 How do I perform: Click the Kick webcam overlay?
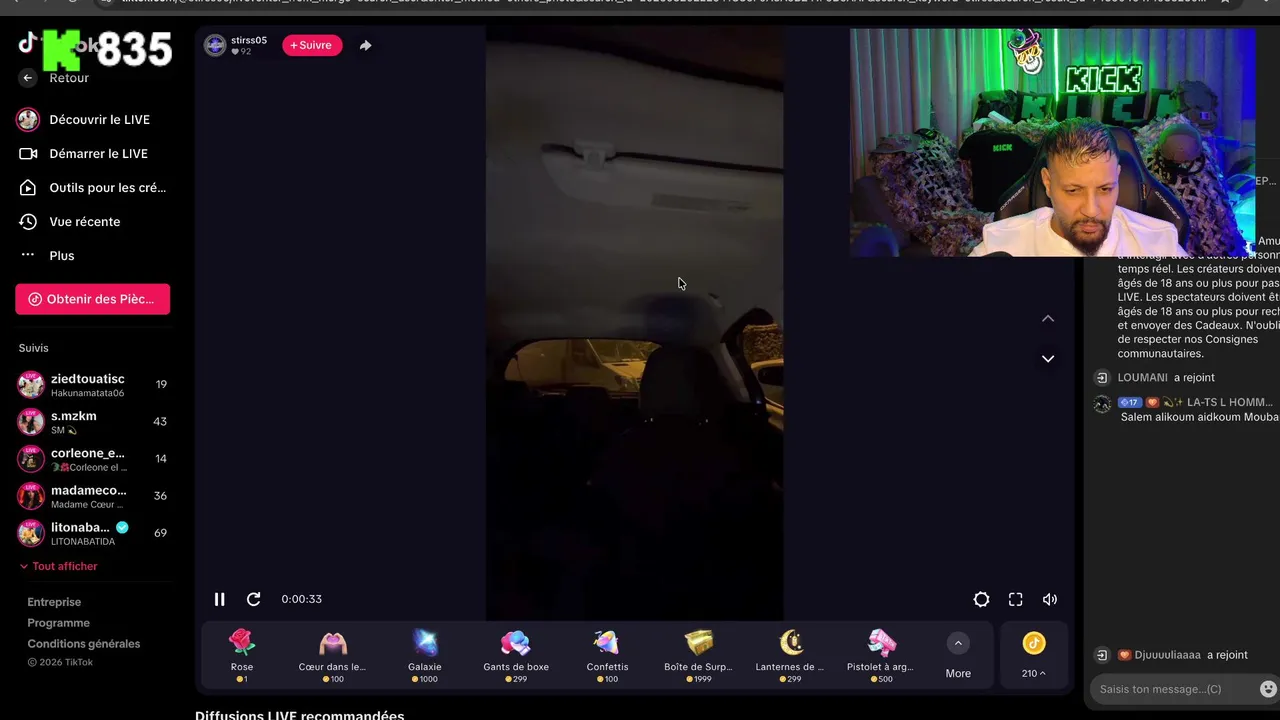(1052, 142)
